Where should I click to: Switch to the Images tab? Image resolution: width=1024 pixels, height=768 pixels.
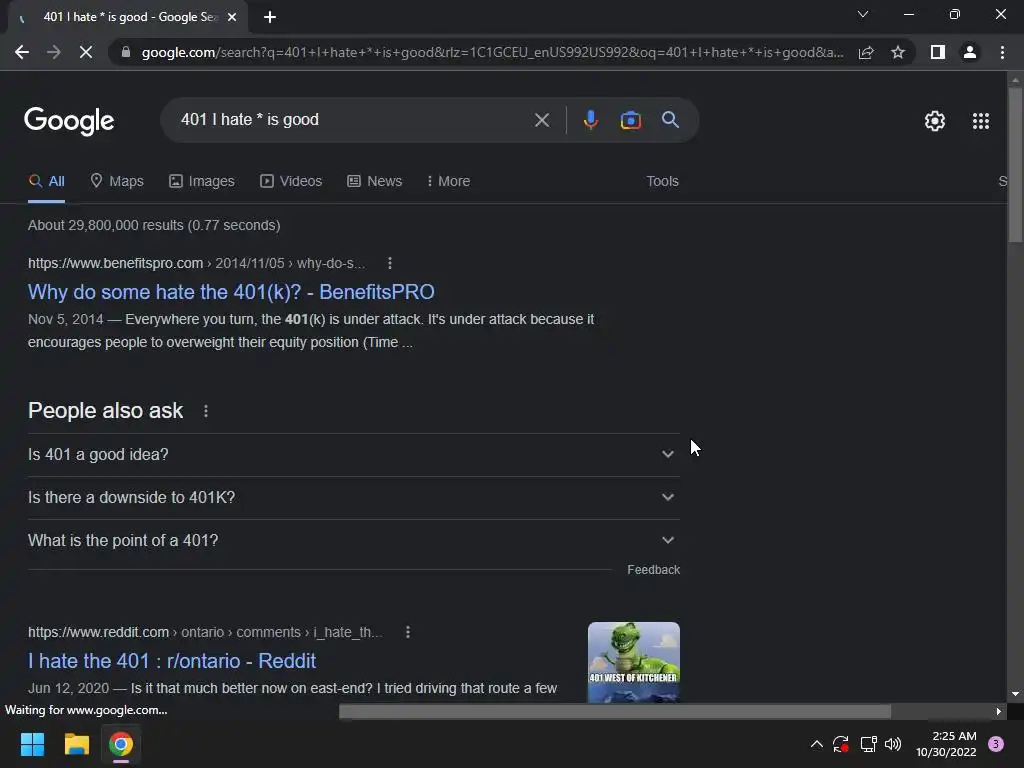202,181
